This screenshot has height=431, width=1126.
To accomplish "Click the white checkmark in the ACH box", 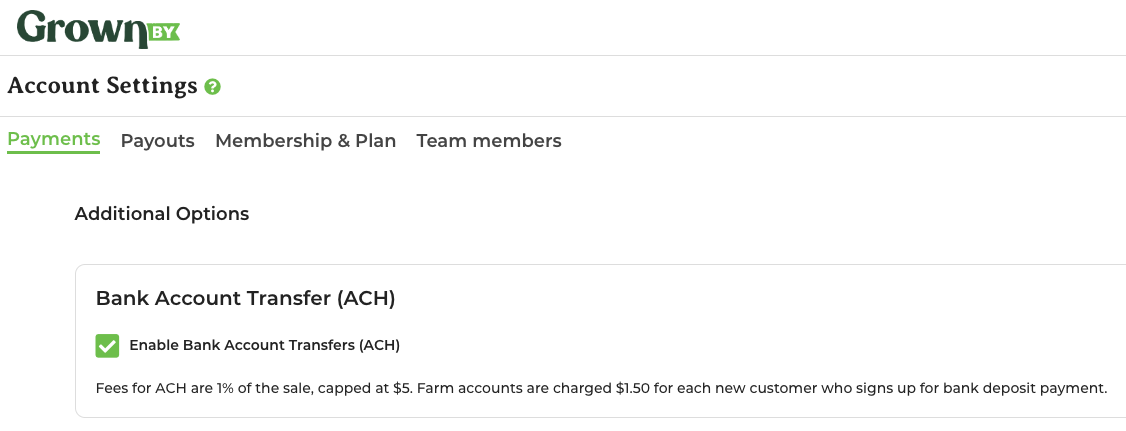I will [x=107, y=346].
